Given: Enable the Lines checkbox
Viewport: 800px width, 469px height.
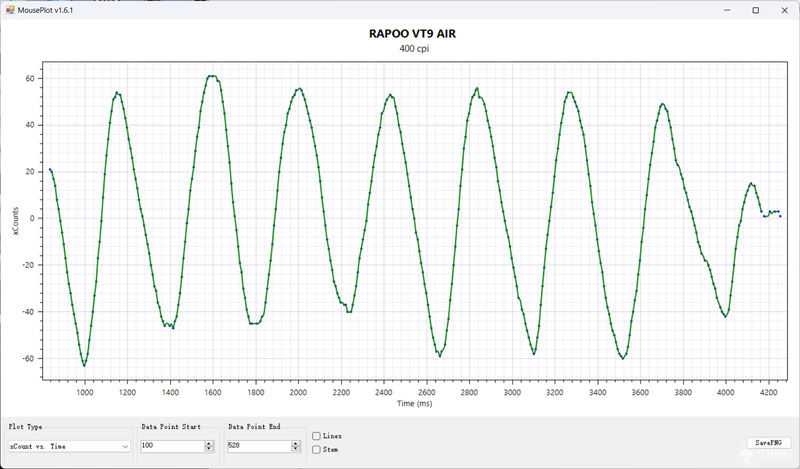Looking at the screenshot, I should pos(316,436).
